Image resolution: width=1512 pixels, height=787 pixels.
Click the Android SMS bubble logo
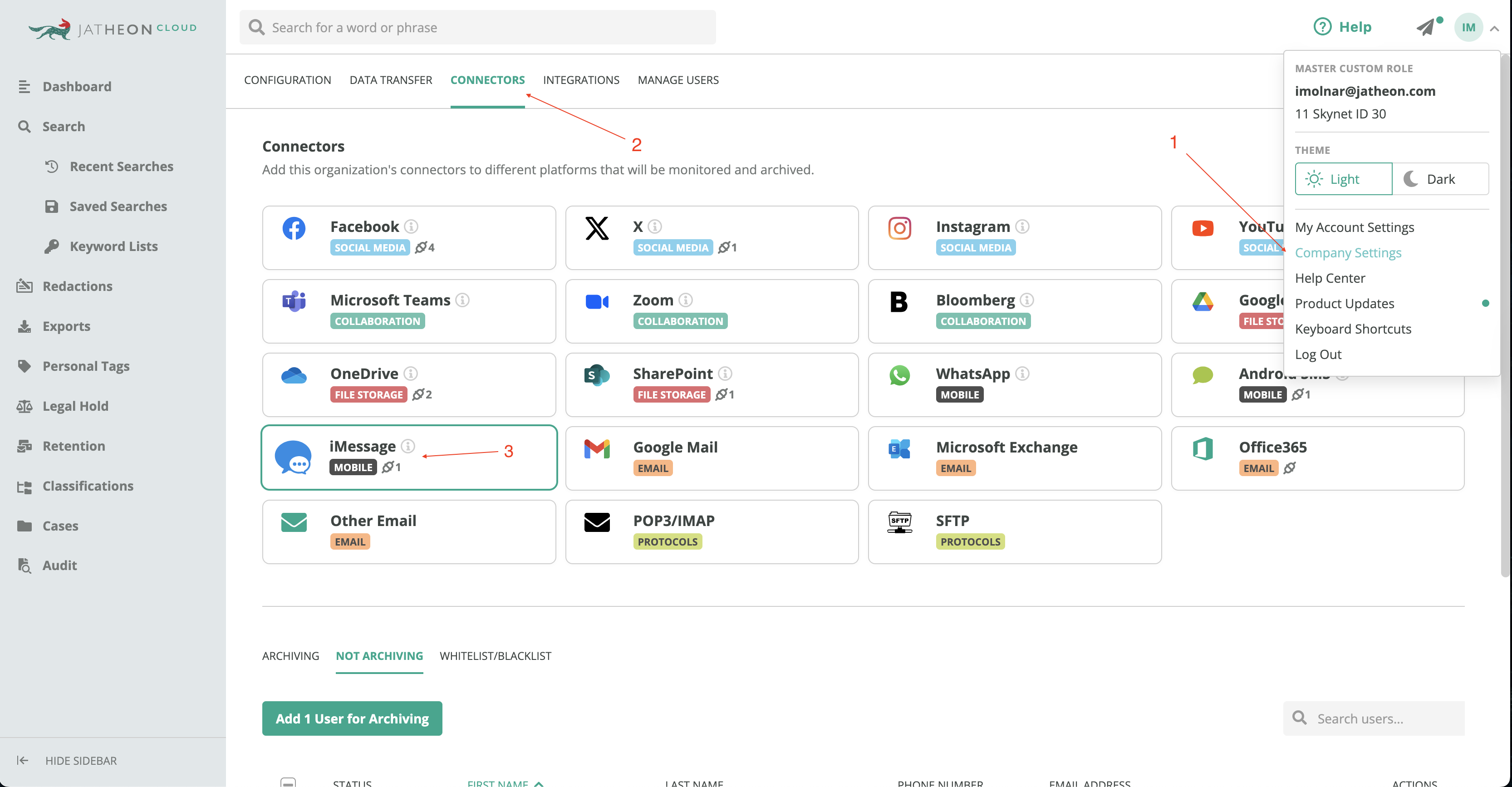(x=1203, y=375)
